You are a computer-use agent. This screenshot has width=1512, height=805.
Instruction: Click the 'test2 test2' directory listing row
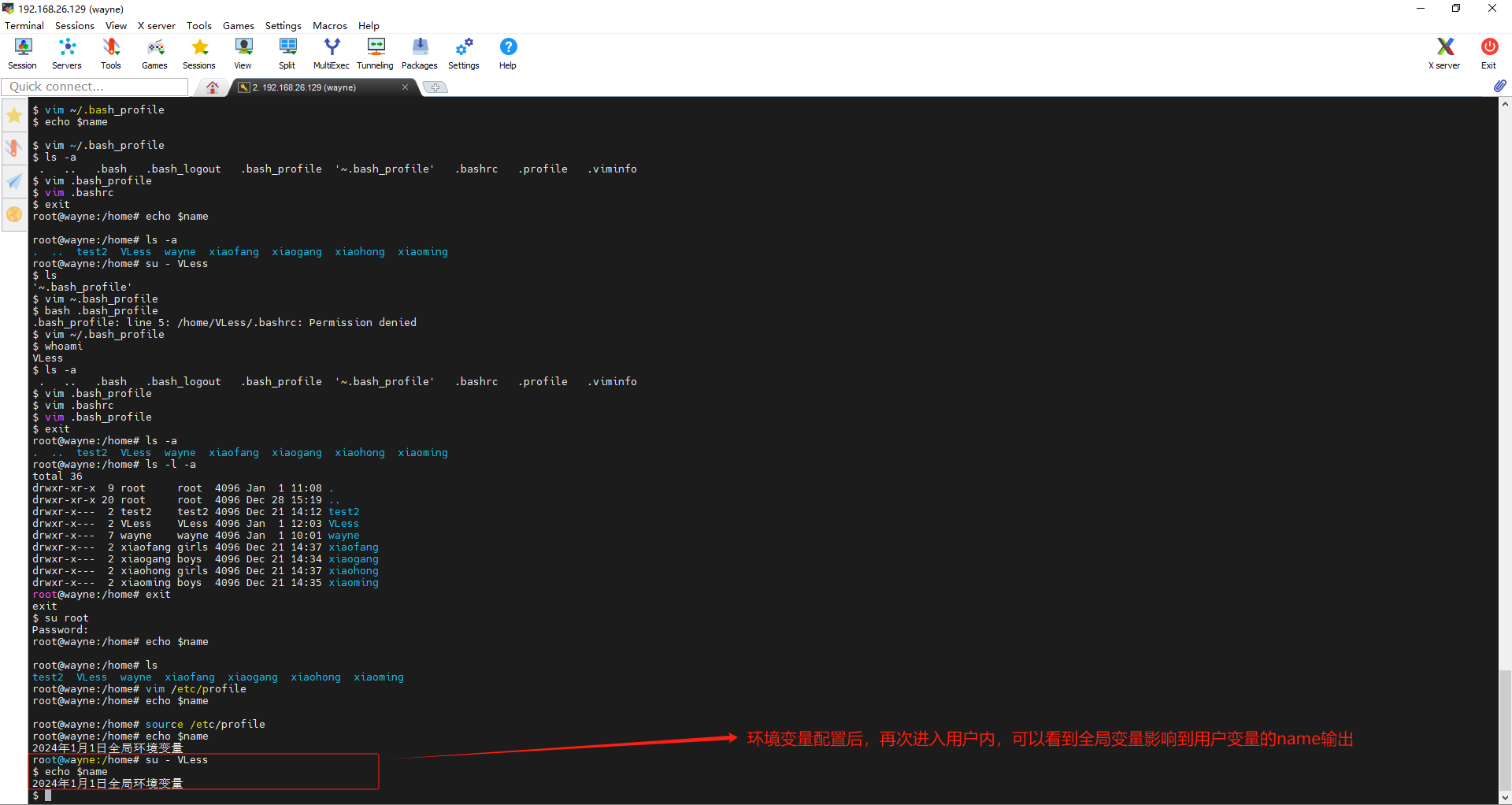tap(196, 512)
